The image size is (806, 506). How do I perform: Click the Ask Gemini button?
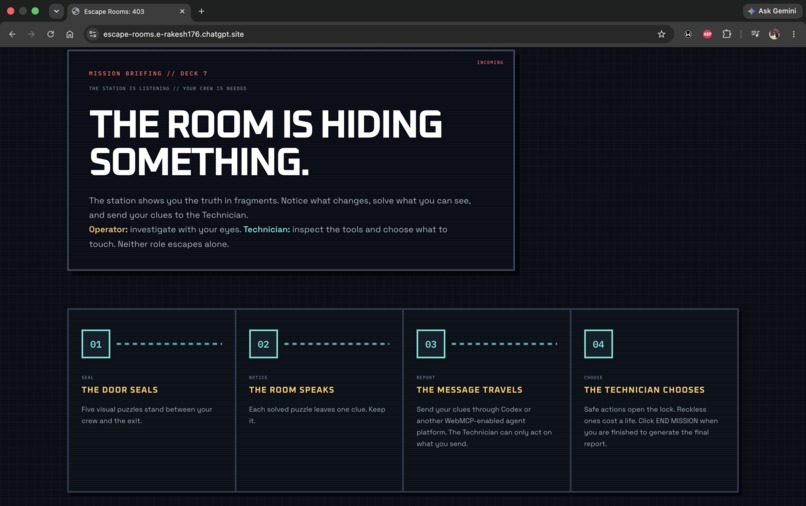coord(772,11)
